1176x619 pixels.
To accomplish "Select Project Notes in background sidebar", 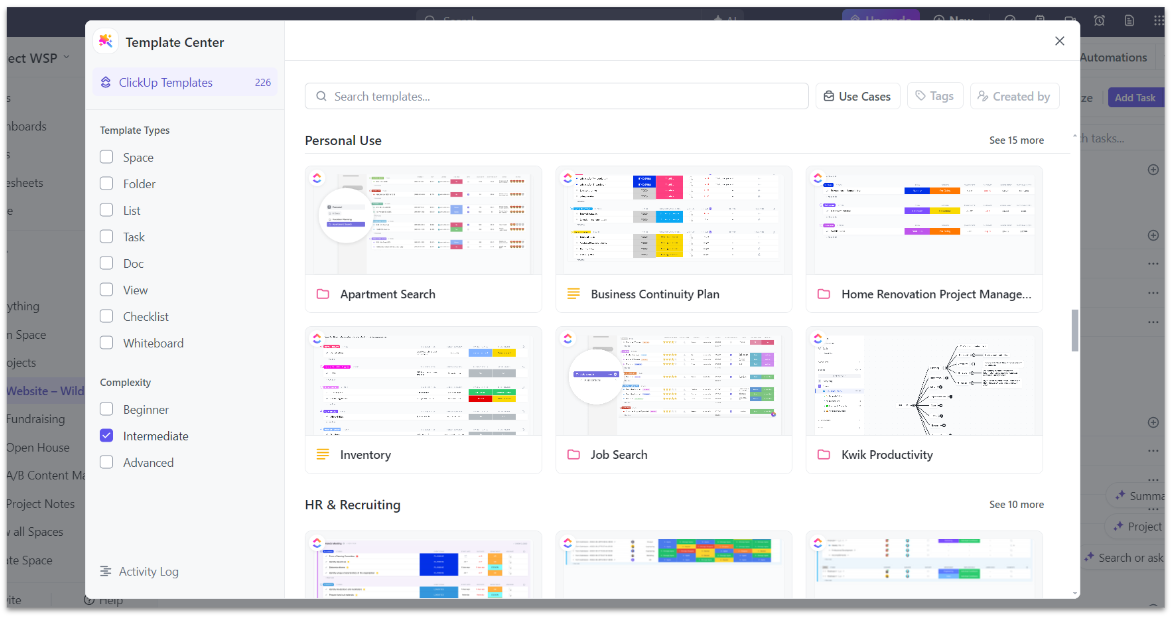I will 40,504.
